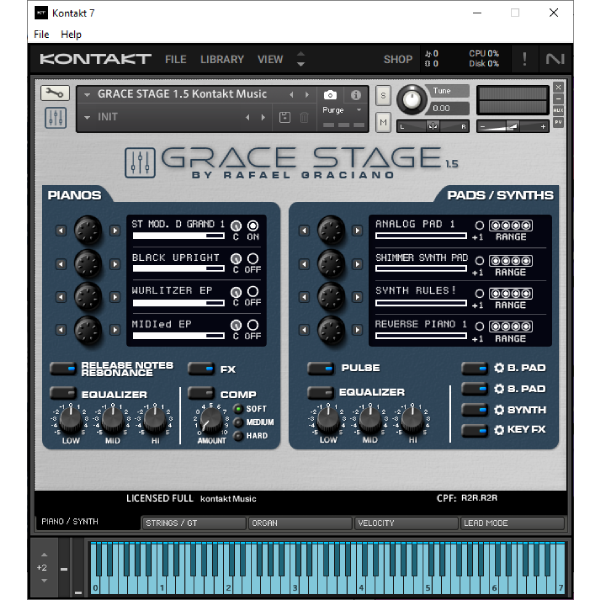The height and width of the screenshot is (600, 600).
Task: Select next sound for ANALOG PAD 1
Action: pyautogui.click(x=357, y=230)
